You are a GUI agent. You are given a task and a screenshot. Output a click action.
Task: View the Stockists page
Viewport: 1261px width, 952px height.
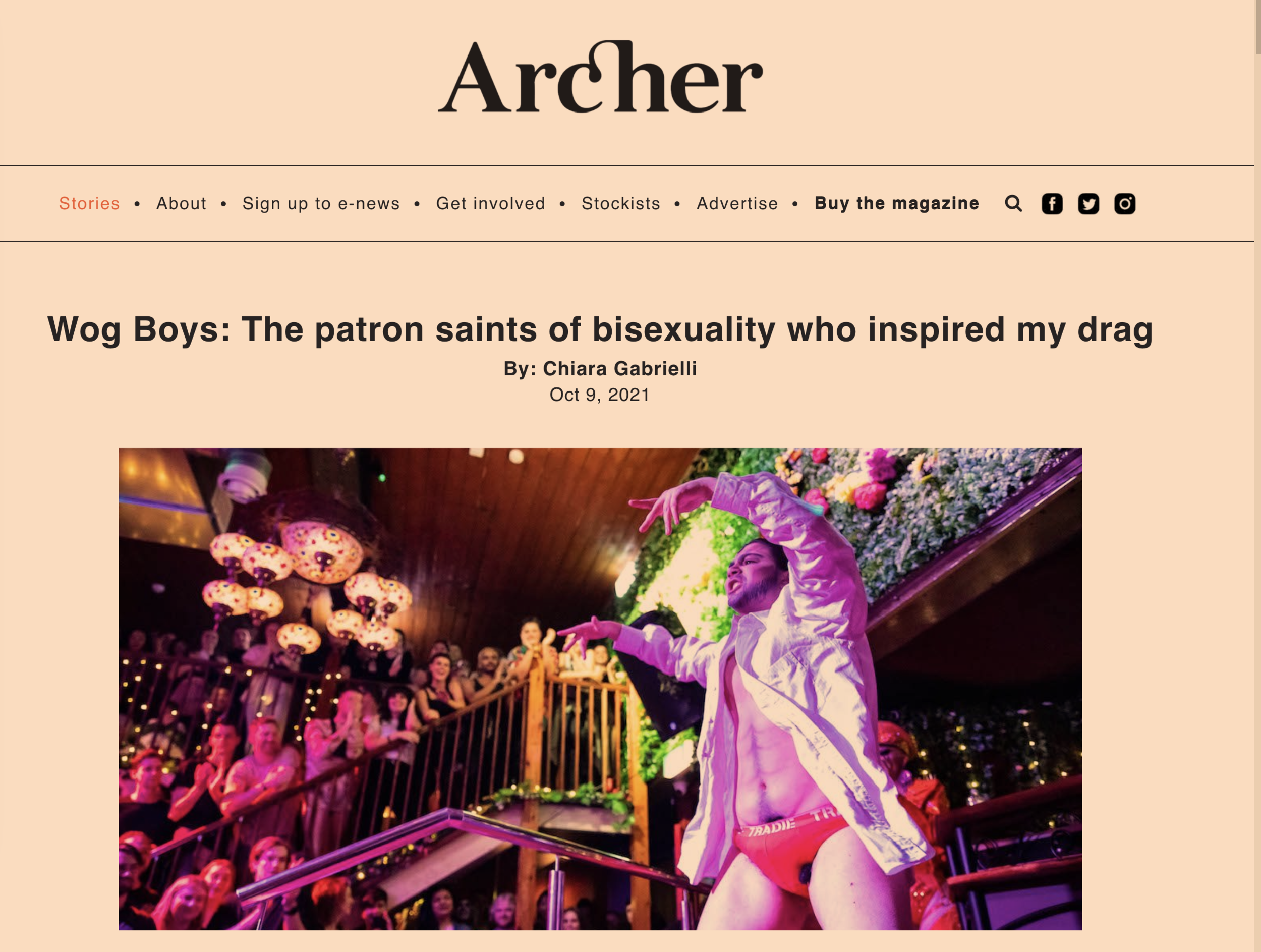[621, 203]
